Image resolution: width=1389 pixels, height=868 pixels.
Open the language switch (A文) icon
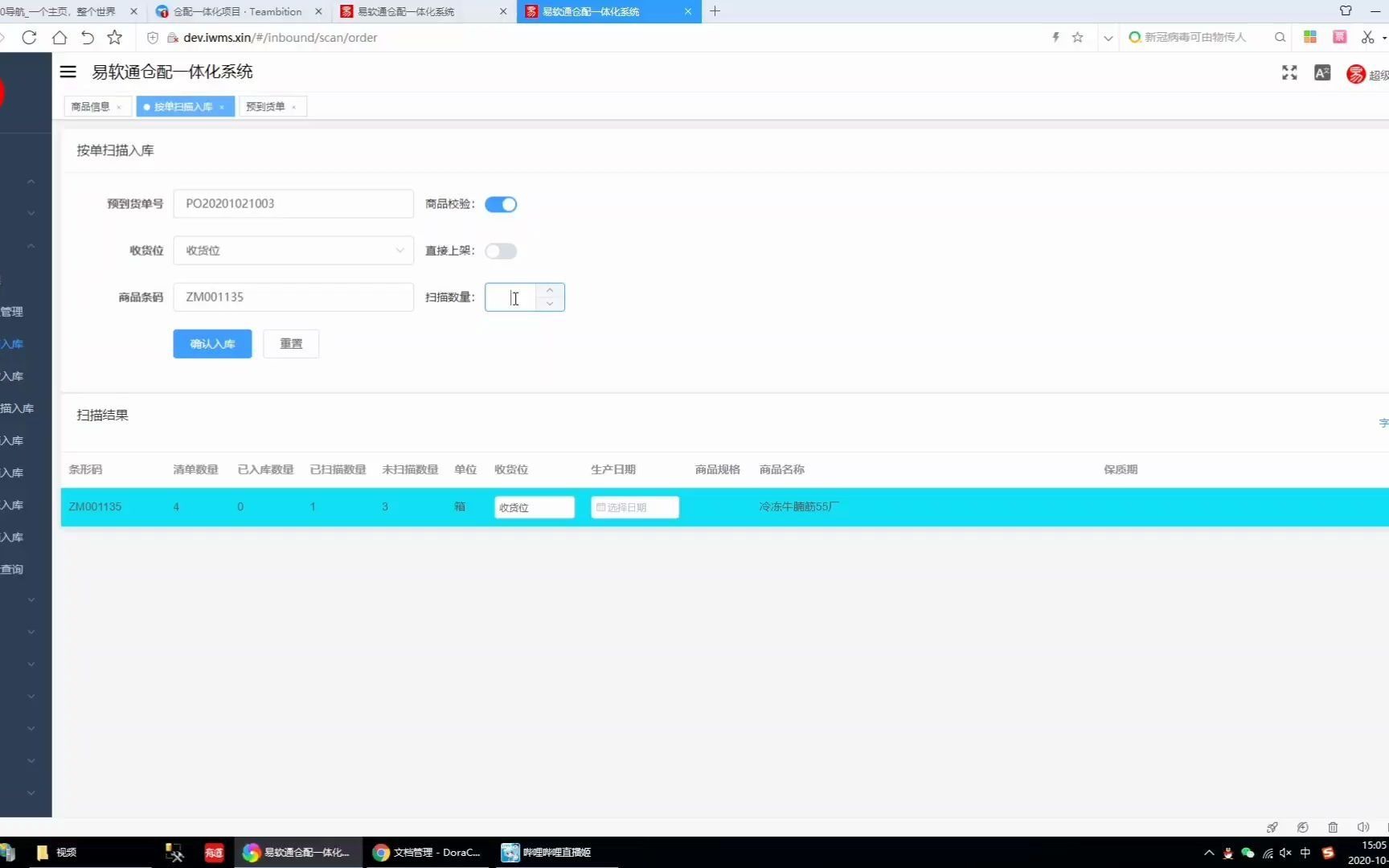tap(1322, 73)
